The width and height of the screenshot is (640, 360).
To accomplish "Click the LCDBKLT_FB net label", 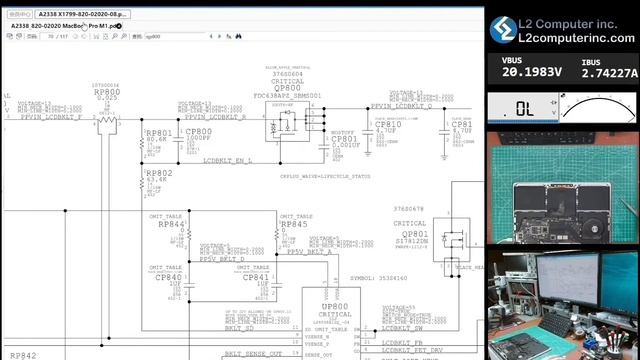I will [402, 343].
